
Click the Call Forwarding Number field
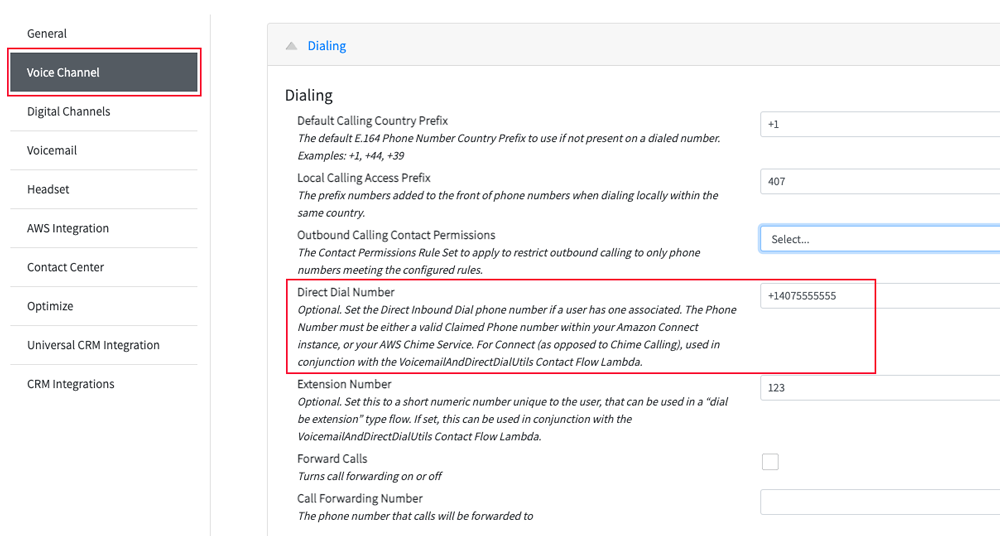pyautogui.click(x=880, y=502)
